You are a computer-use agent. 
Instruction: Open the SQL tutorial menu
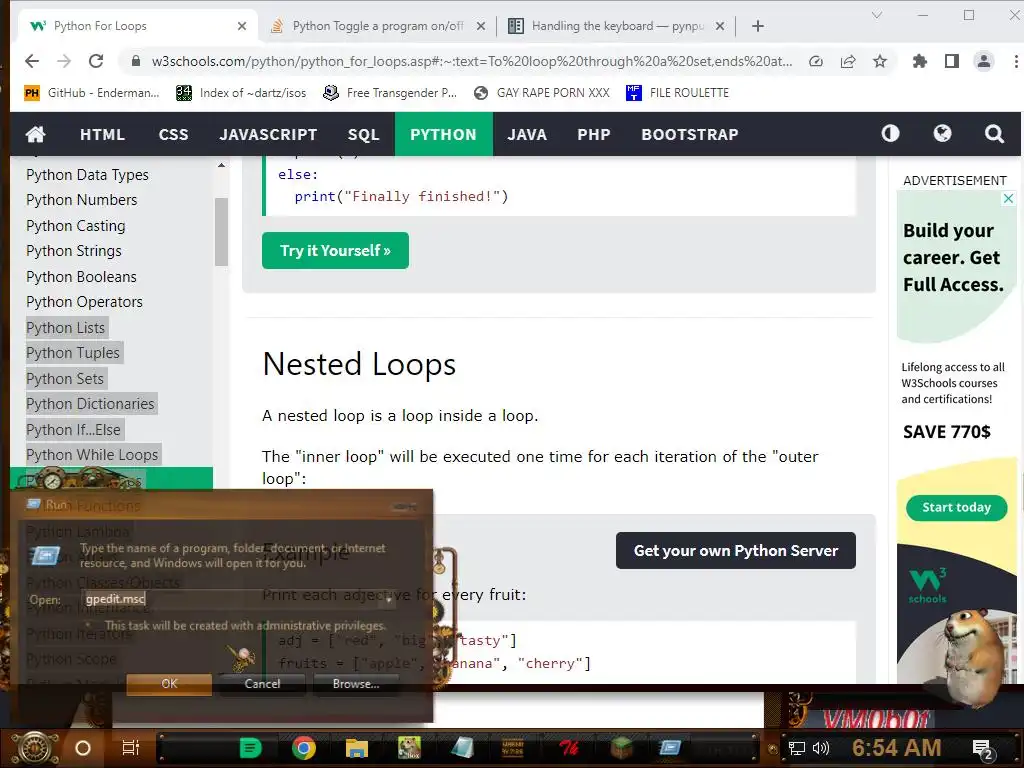pos(363,135)
